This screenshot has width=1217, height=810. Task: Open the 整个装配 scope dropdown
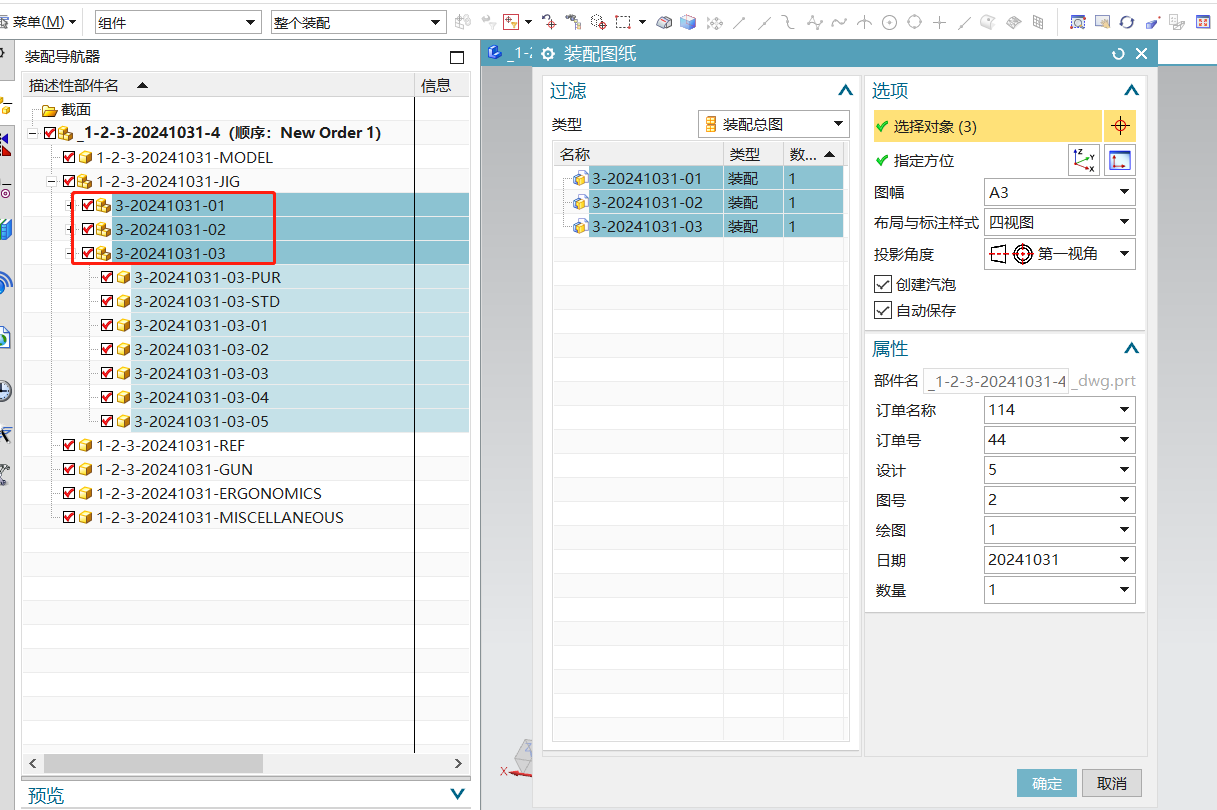pos(358,22)
